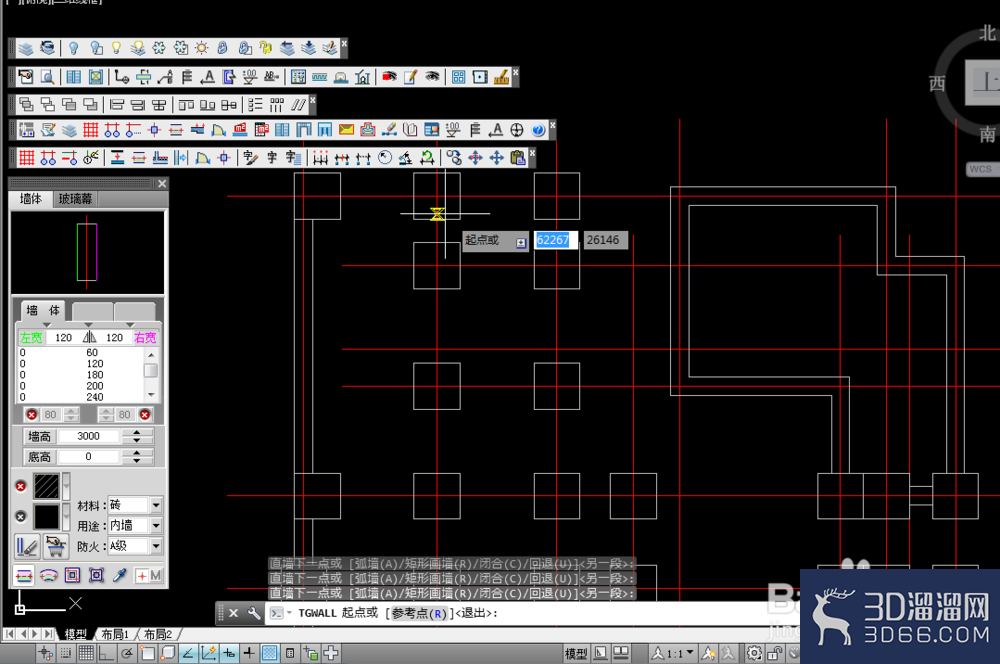
Task: Click the 墙高 wall height button
Action: point(40,436)
